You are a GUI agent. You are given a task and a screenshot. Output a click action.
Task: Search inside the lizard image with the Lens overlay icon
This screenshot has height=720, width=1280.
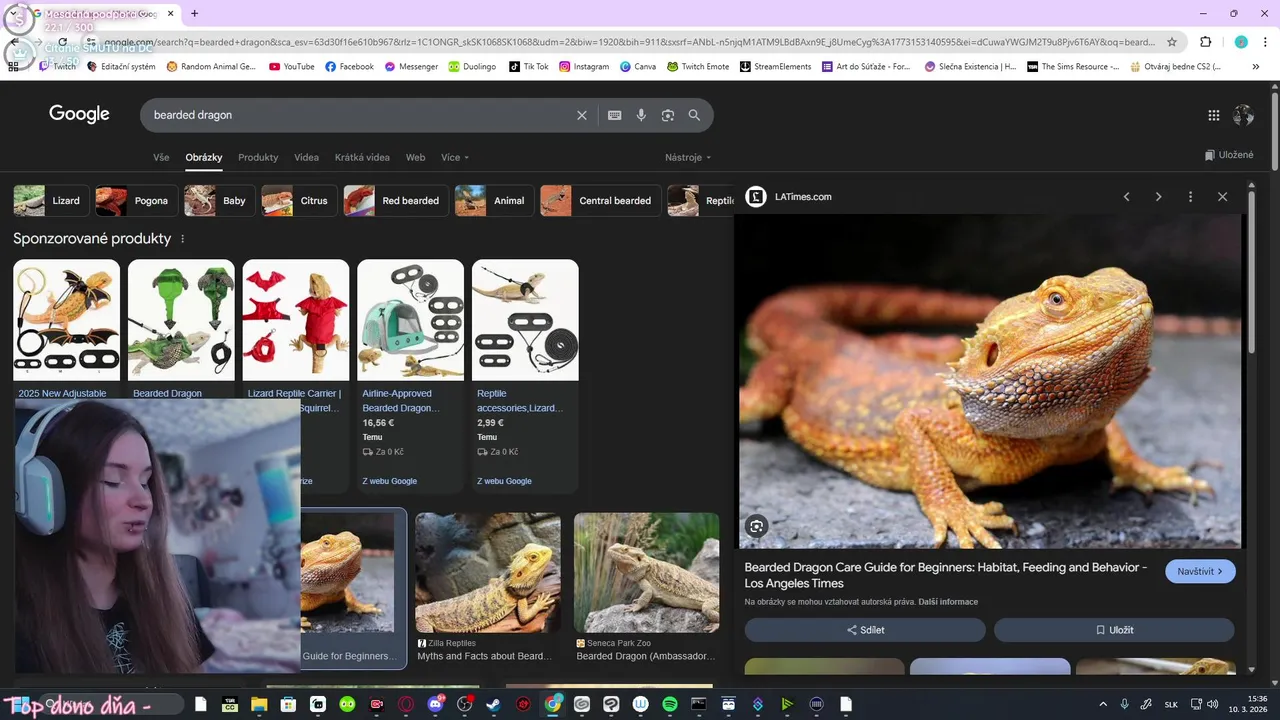pyautogui.click(x=757, y=526)
